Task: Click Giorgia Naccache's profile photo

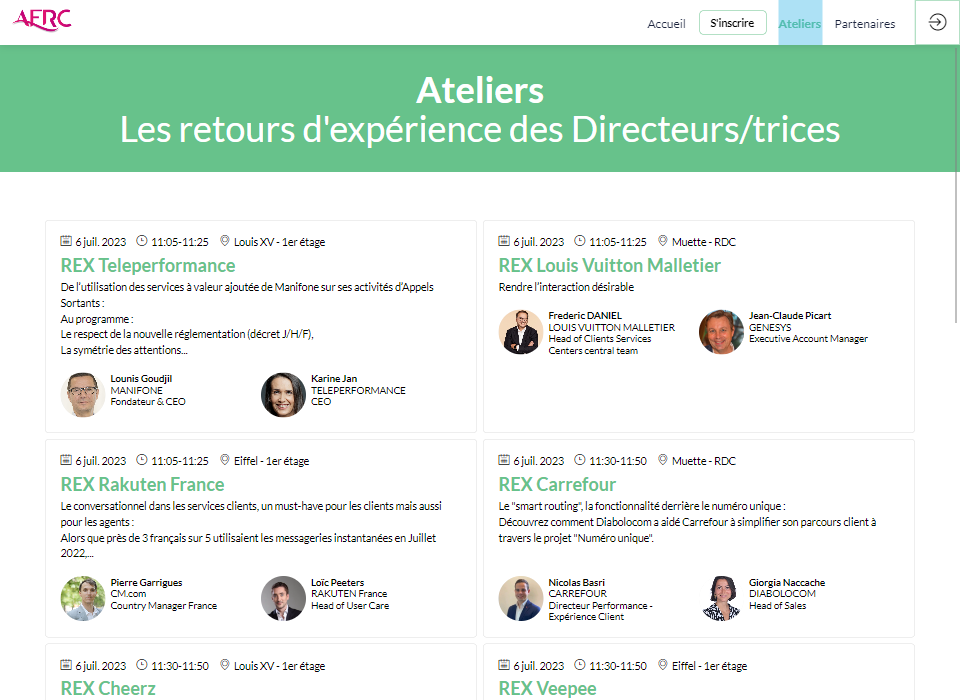Action: coord(721,598)
